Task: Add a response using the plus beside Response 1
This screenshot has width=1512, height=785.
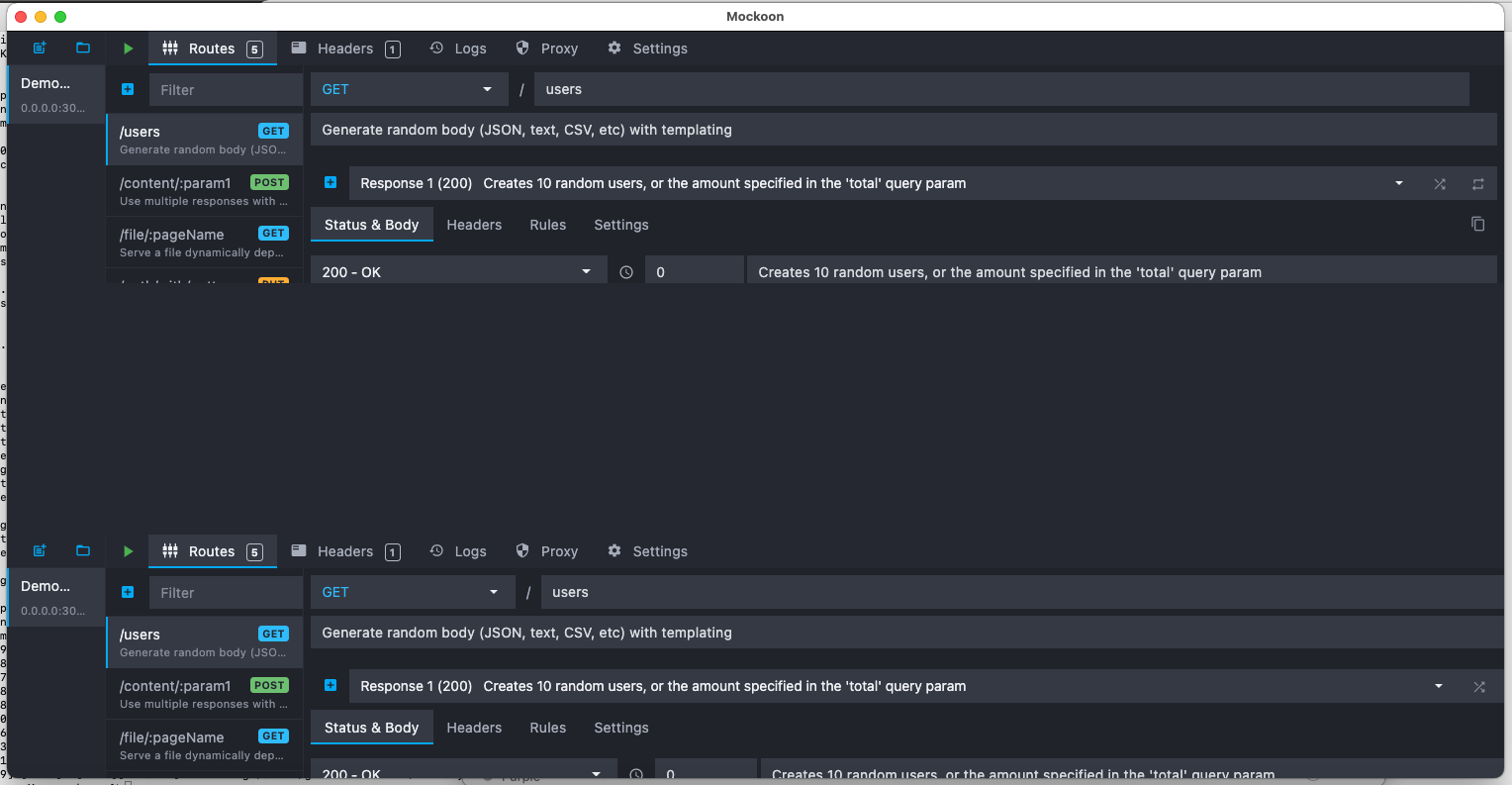Action: click(x=331, y=183)
